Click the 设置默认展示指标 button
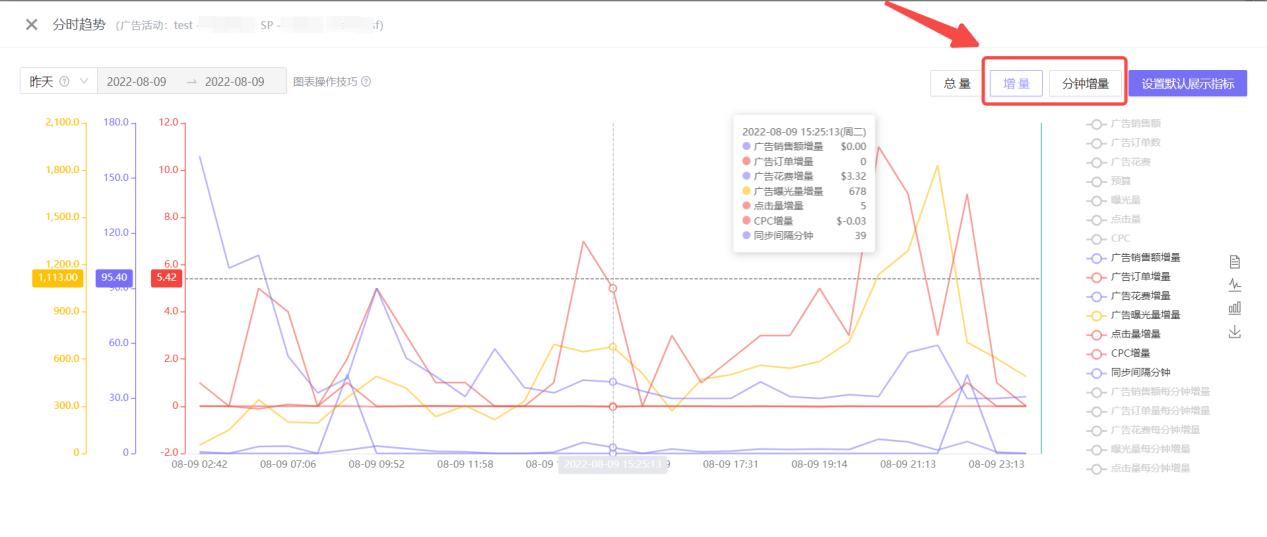This screenshot has height=537, width=1267. pos(1188,84)
